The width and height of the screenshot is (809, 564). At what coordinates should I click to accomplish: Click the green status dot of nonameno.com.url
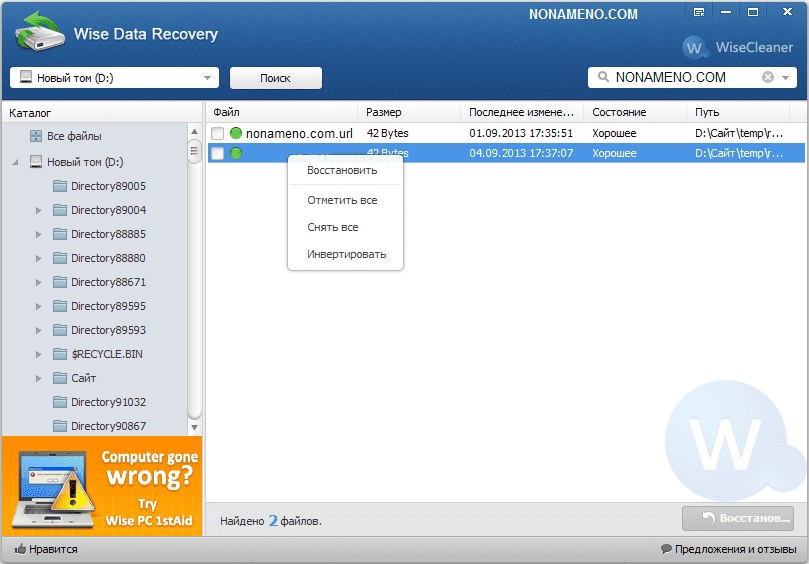236,133
